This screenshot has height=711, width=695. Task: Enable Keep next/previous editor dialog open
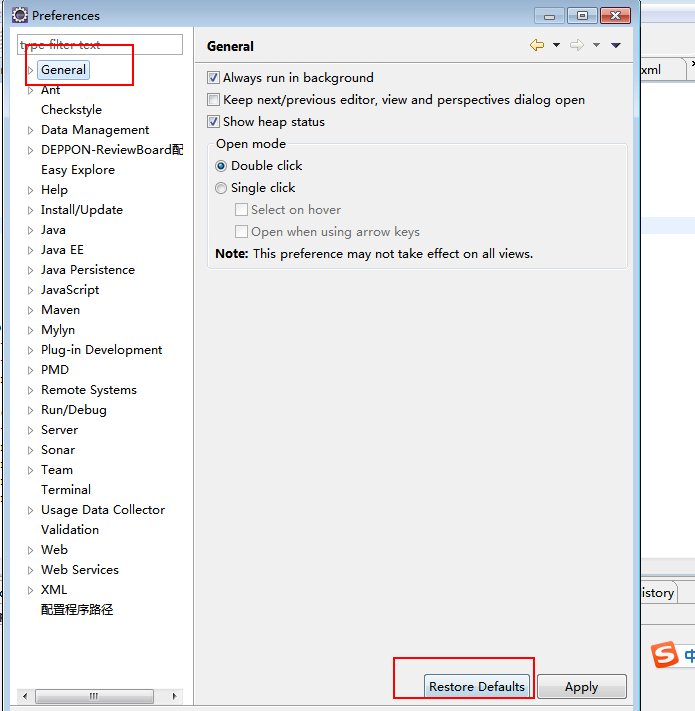[x=213, y=100]
